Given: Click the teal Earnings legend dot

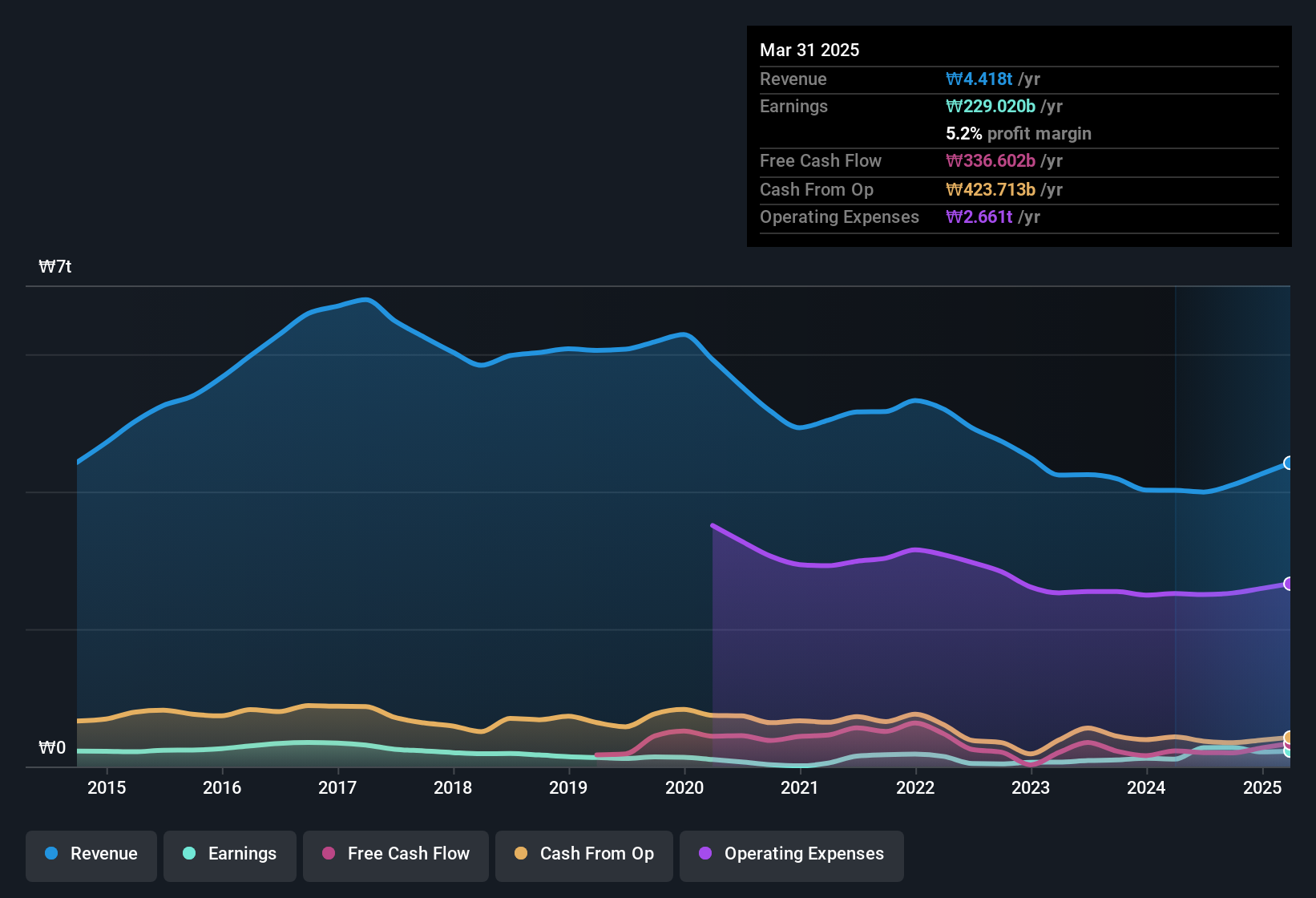Looking at the screenshot, I should (x=189, y=854).
